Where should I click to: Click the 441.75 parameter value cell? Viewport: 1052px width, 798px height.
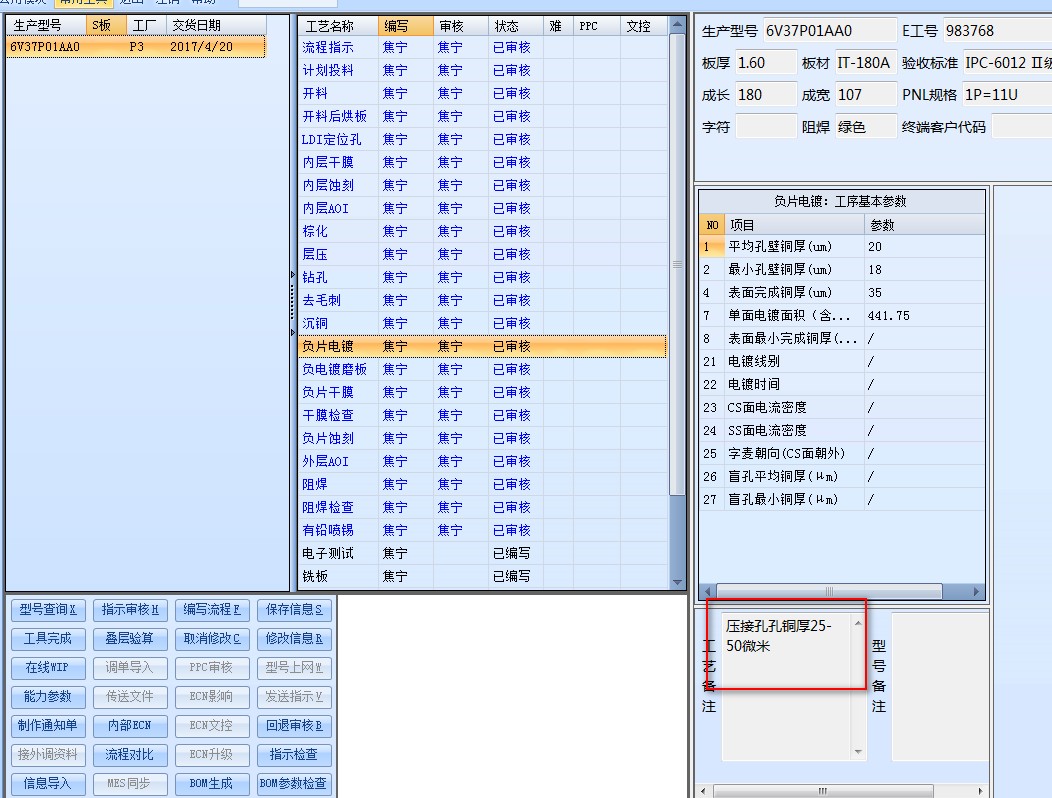(x=925, y=315)
